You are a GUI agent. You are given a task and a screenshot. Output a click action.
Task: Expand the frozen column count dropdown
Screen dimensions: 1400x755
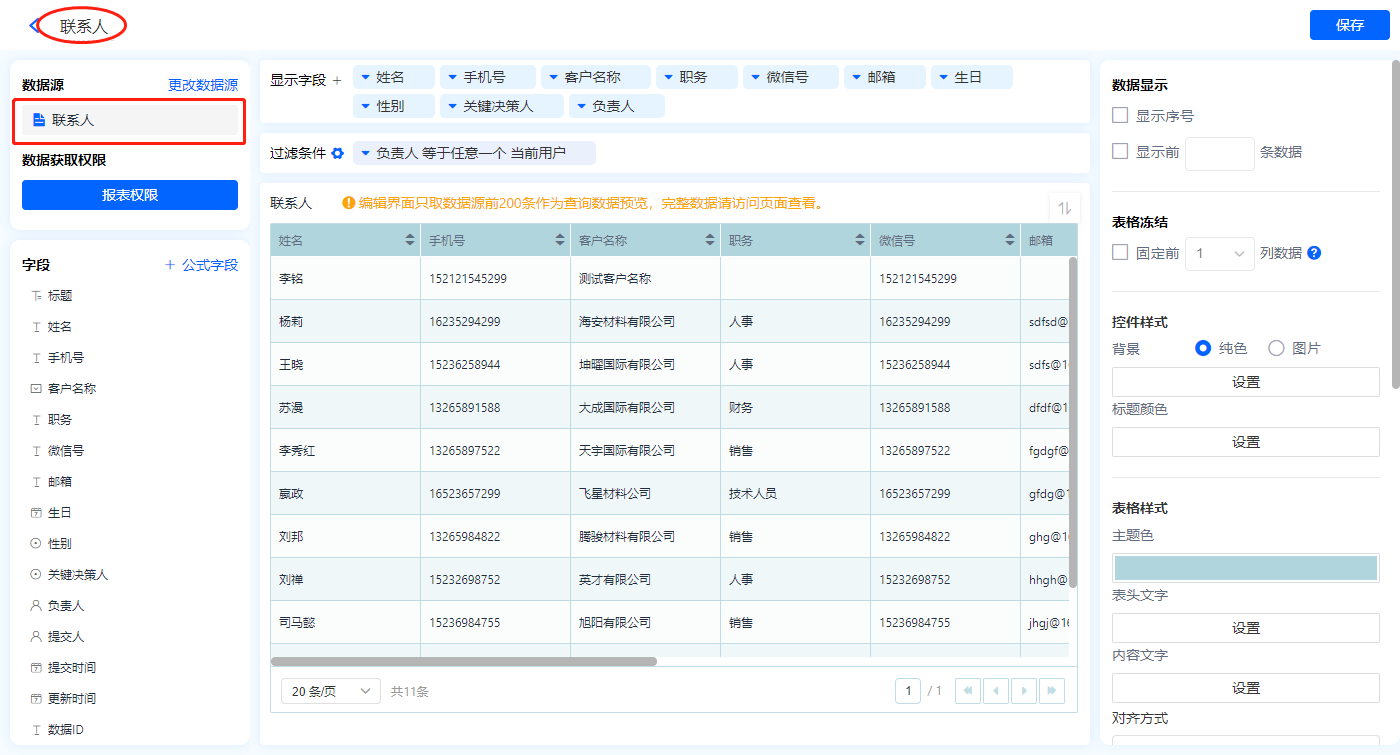(1220, 254)
